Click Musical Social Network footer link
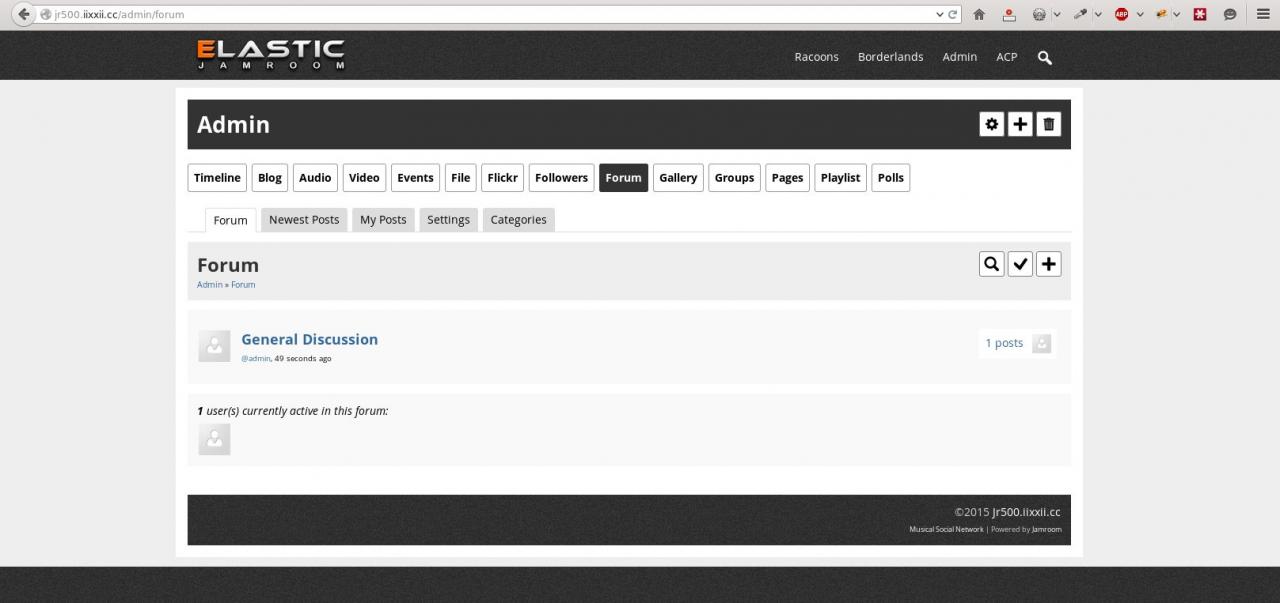The height and width of the screenshot is (603, 1280). point(946,529)
